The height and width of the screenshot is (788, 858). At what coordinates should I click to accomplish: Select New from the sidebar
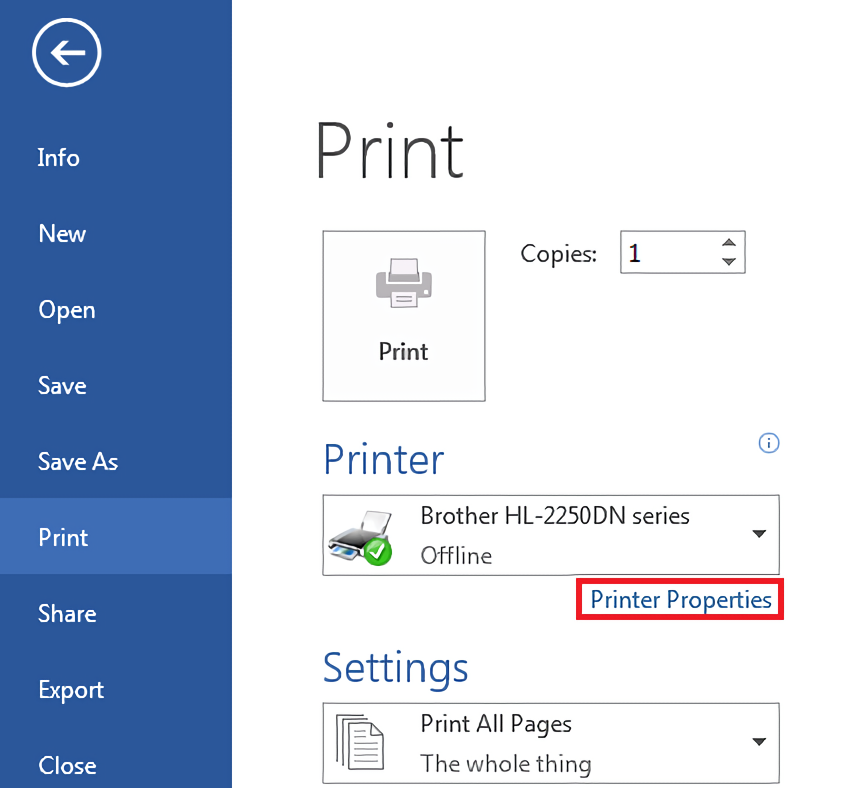pos(62,233)
